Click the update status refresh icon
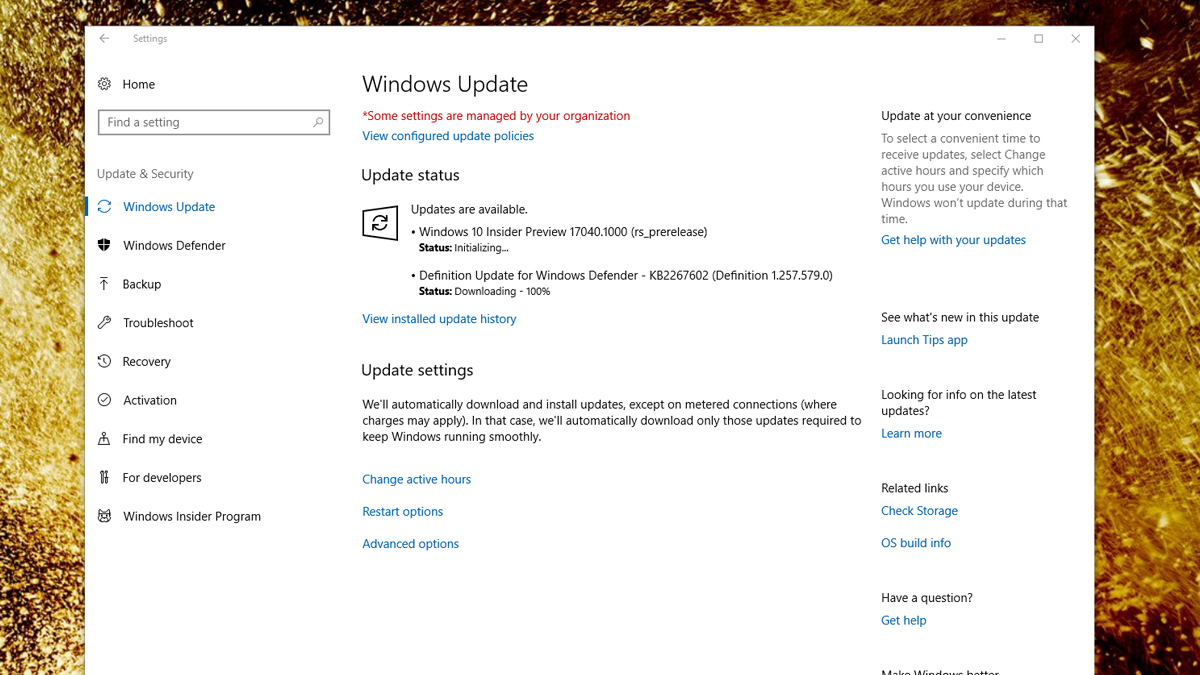This screenshot has height=675, width=1200. [380, 223]
